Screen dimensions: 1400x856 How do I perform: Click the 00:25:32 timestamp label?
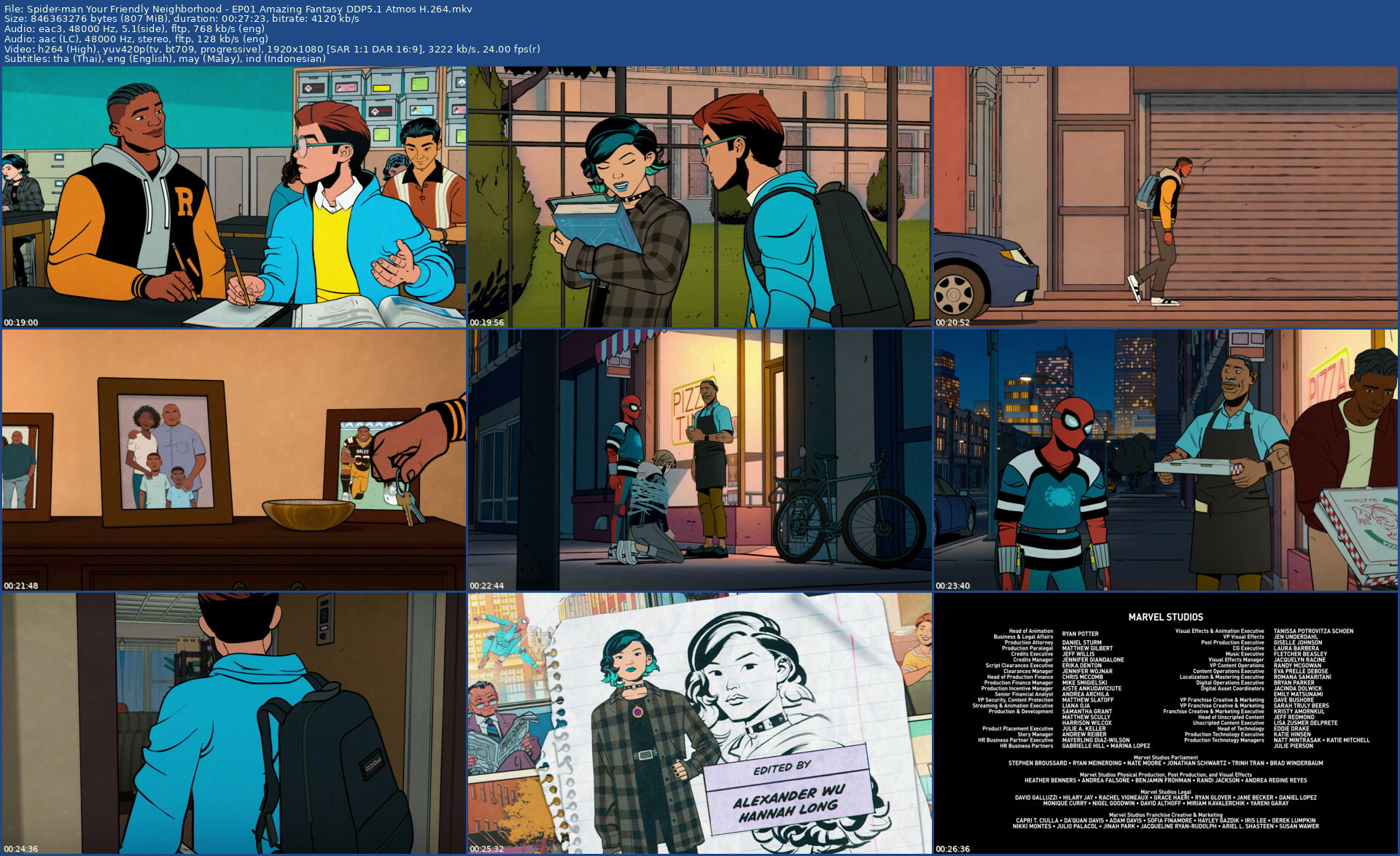tap(487, 849)
